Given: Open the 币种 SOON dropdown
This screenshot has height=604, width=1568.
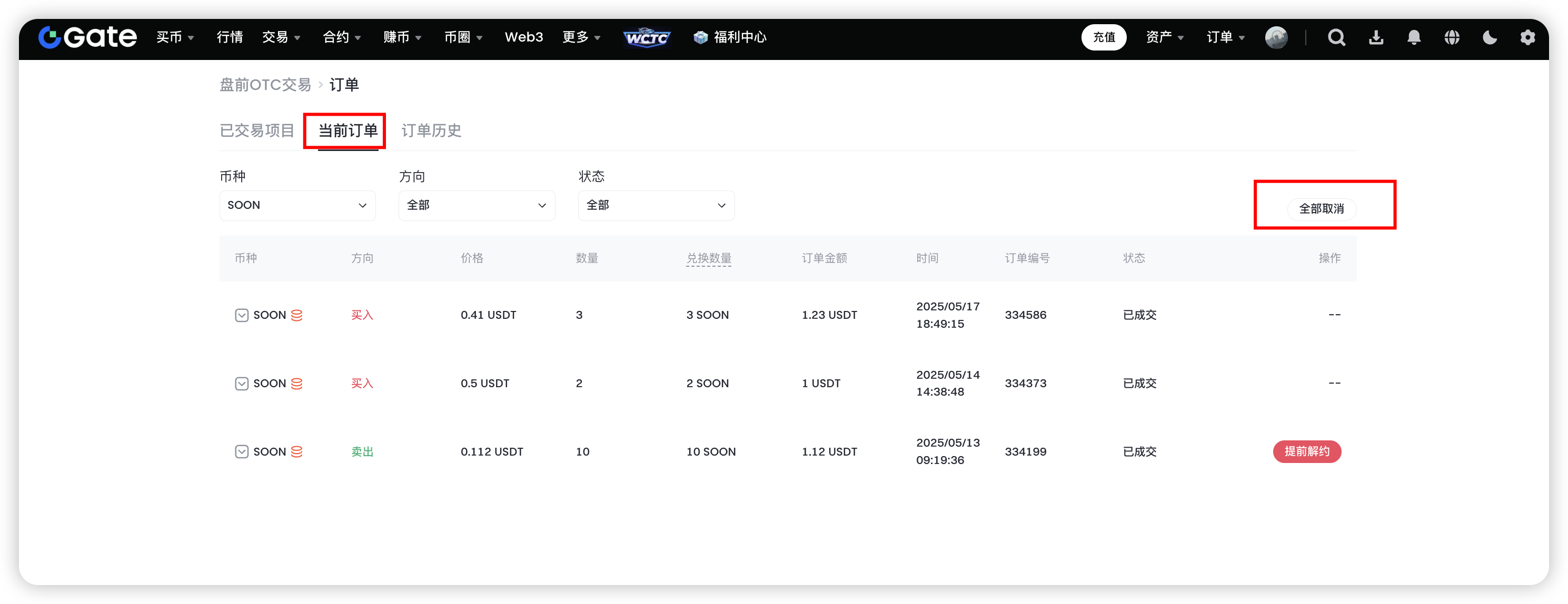Looking at the screenshot, I should point(297,206).
